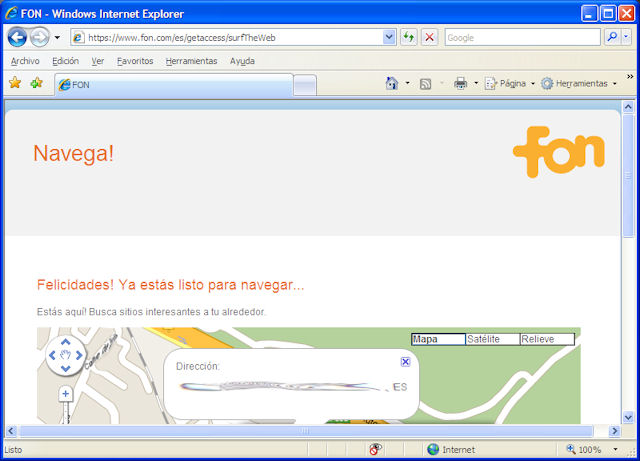Open the search provider options dropdown

click(626, 37)
